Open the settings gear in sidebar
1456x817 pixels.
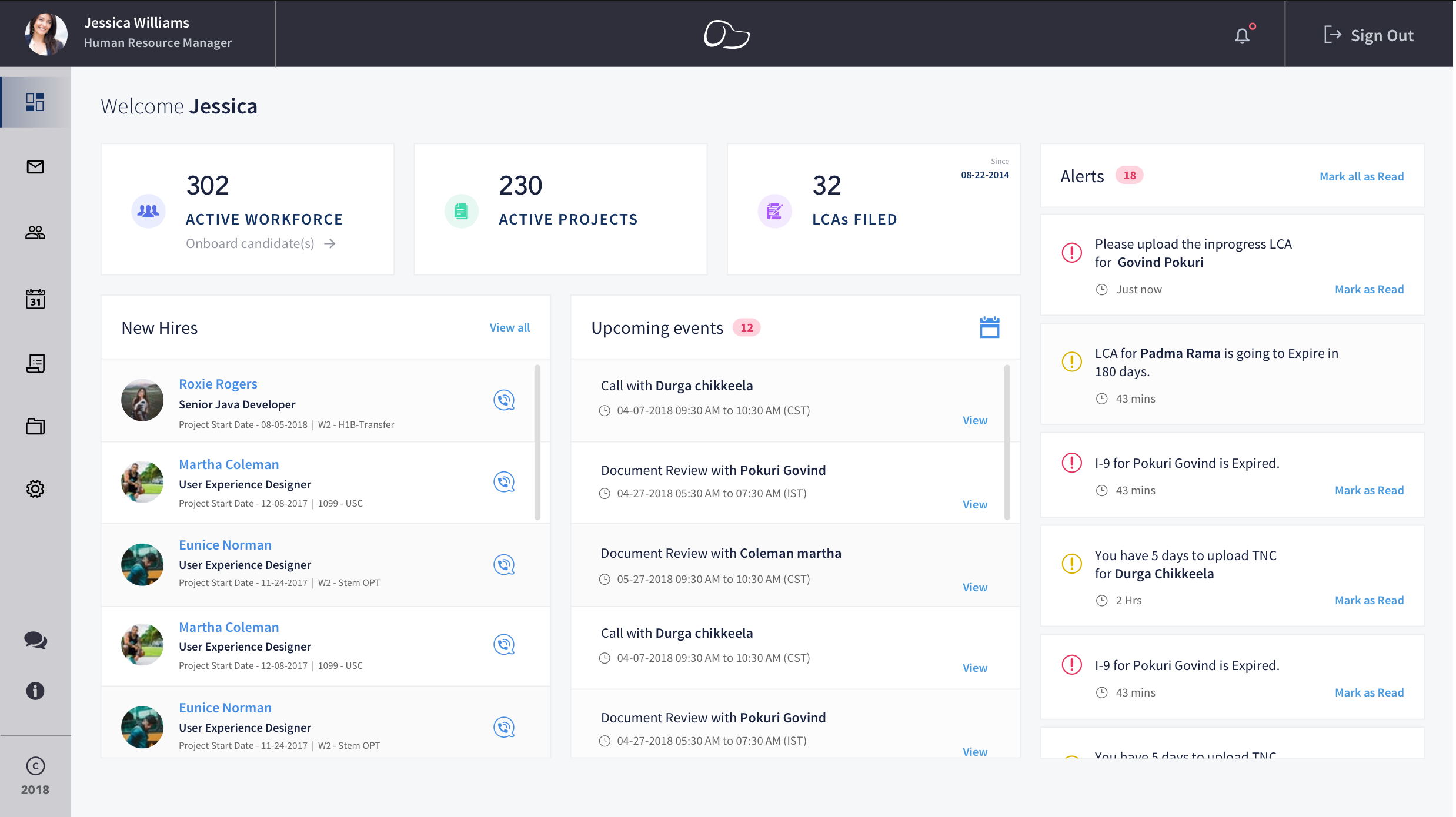click(35, 489)
